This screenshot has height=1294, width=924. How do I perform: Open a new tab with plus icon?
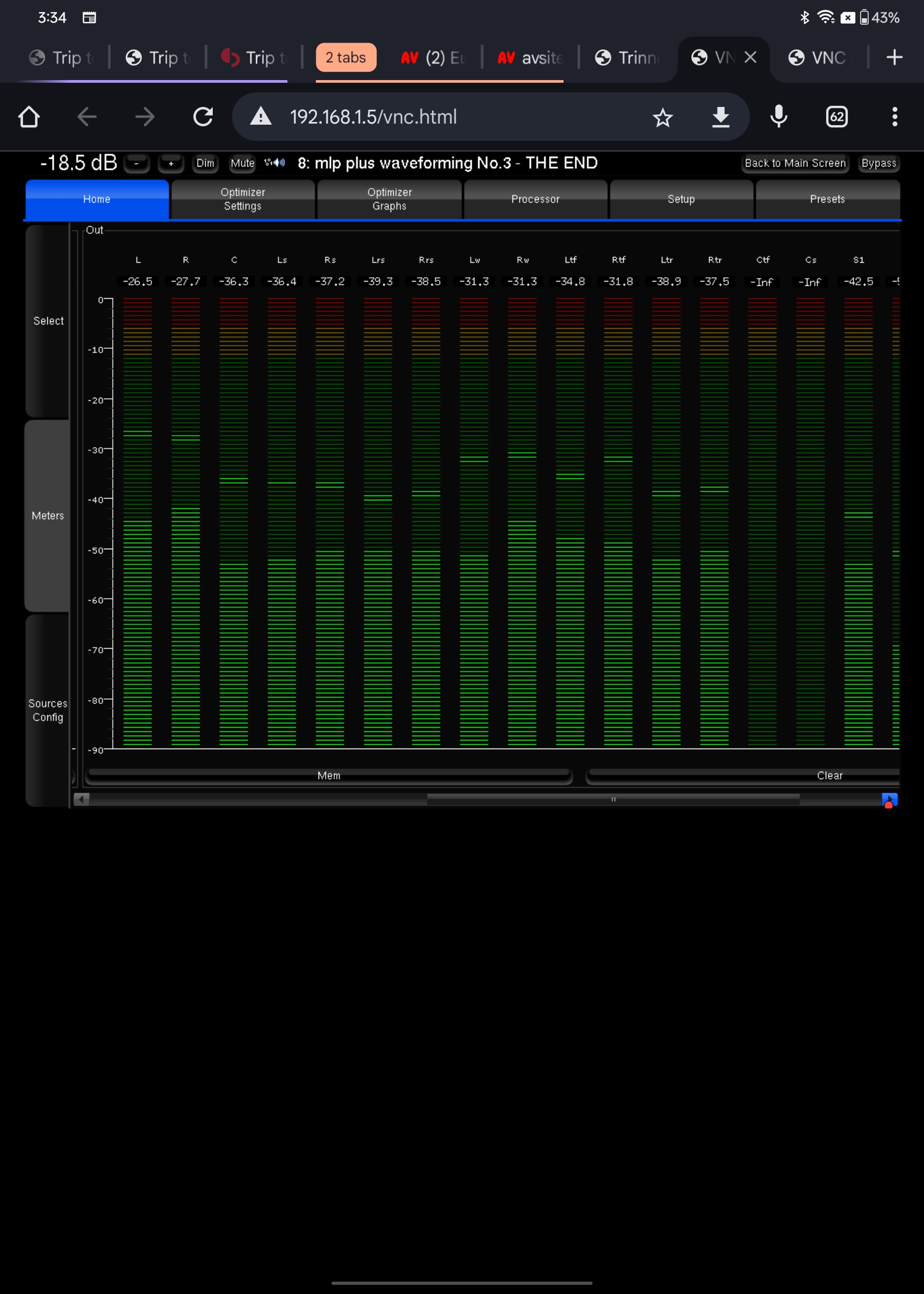[x=894, y=57]
